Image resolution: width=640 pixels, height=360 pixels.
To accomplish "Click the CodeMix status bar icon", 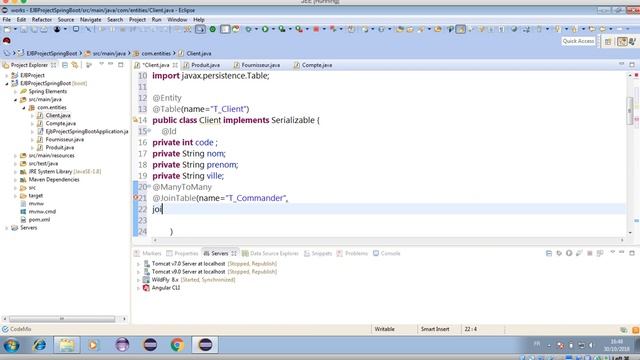I will (5, 329).
